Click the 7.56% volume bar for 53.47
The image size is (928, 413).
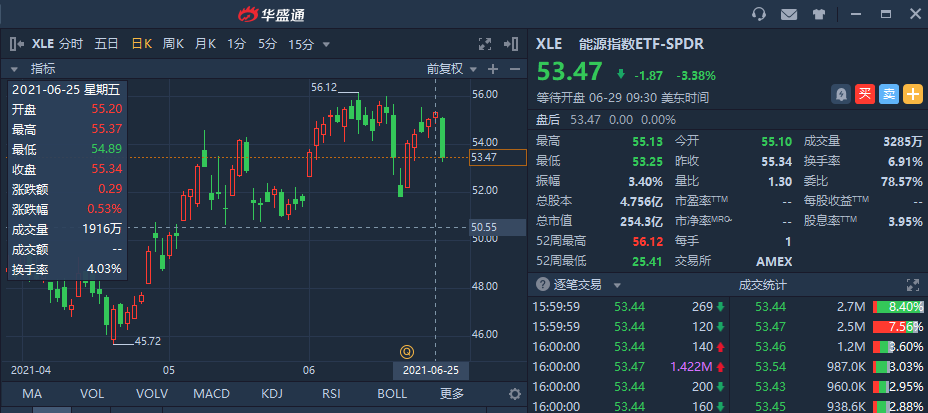click(898, 327)
